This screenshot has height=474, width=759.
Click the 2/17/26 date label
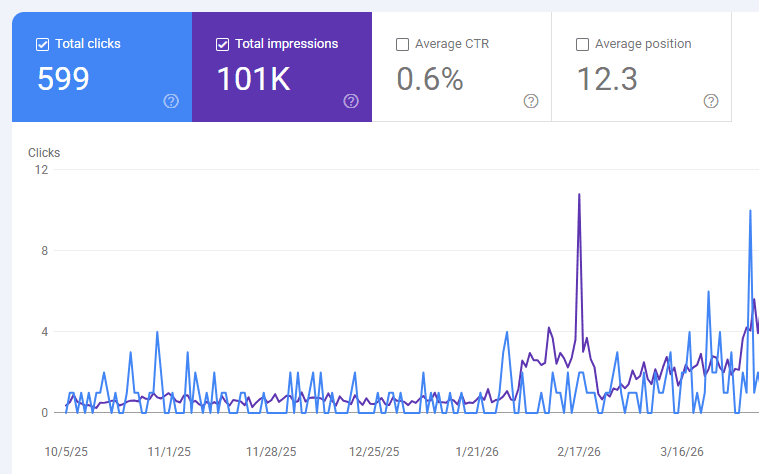(x=579, y=452)
